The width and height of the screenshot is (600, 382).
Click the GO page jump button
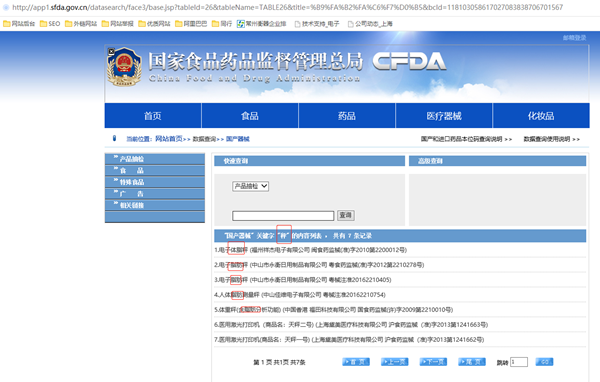(544, 362)
